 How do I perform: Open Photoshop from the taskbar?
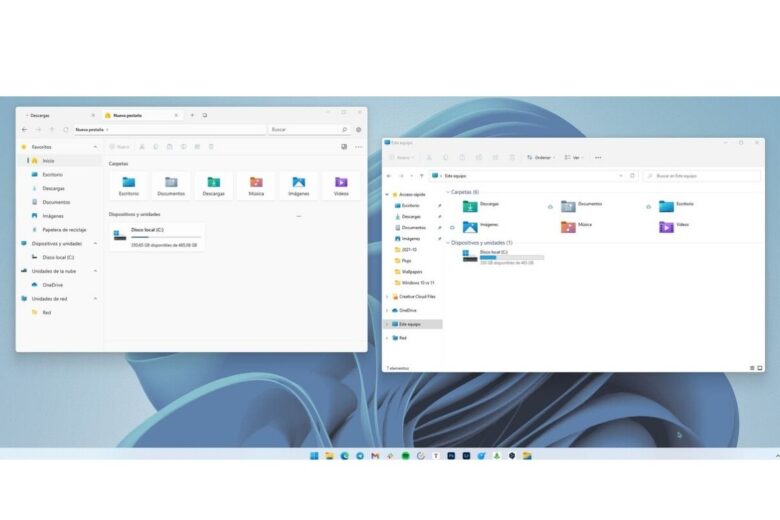tap(451, 455)
